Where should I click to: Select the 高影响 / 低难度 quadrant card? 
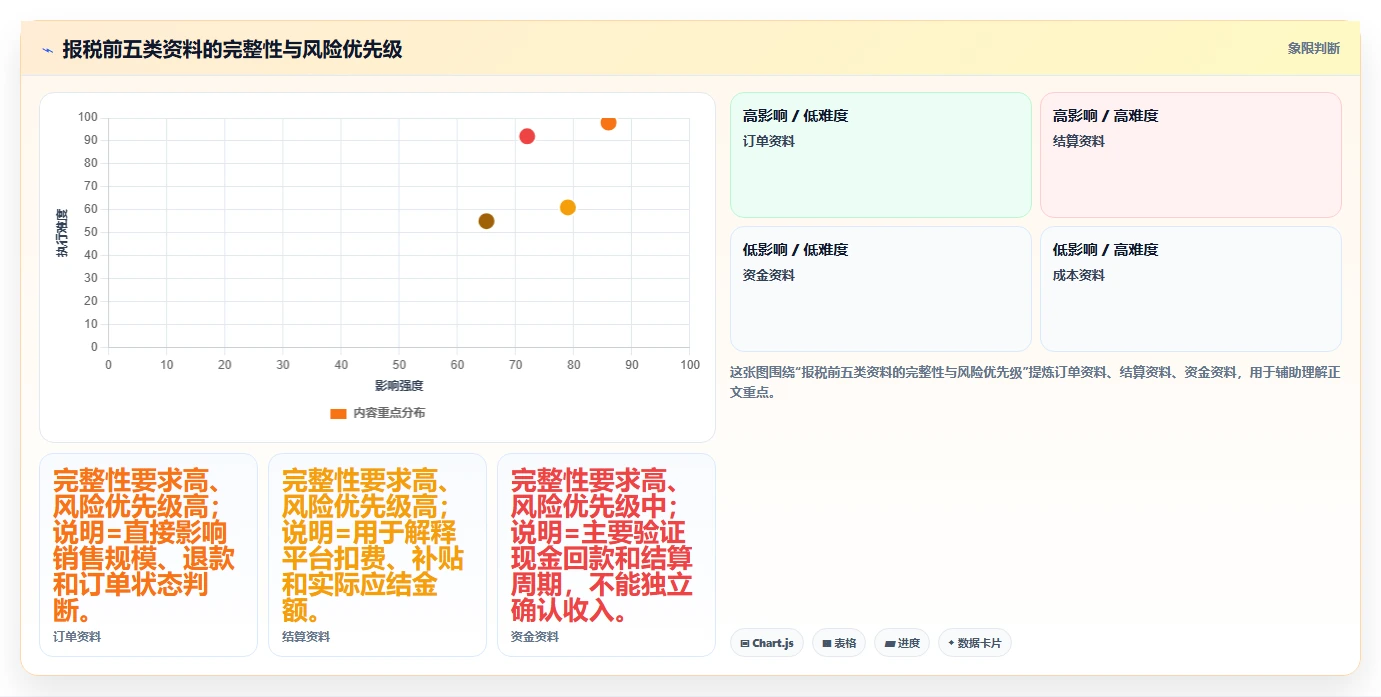[x=880, y=155]
